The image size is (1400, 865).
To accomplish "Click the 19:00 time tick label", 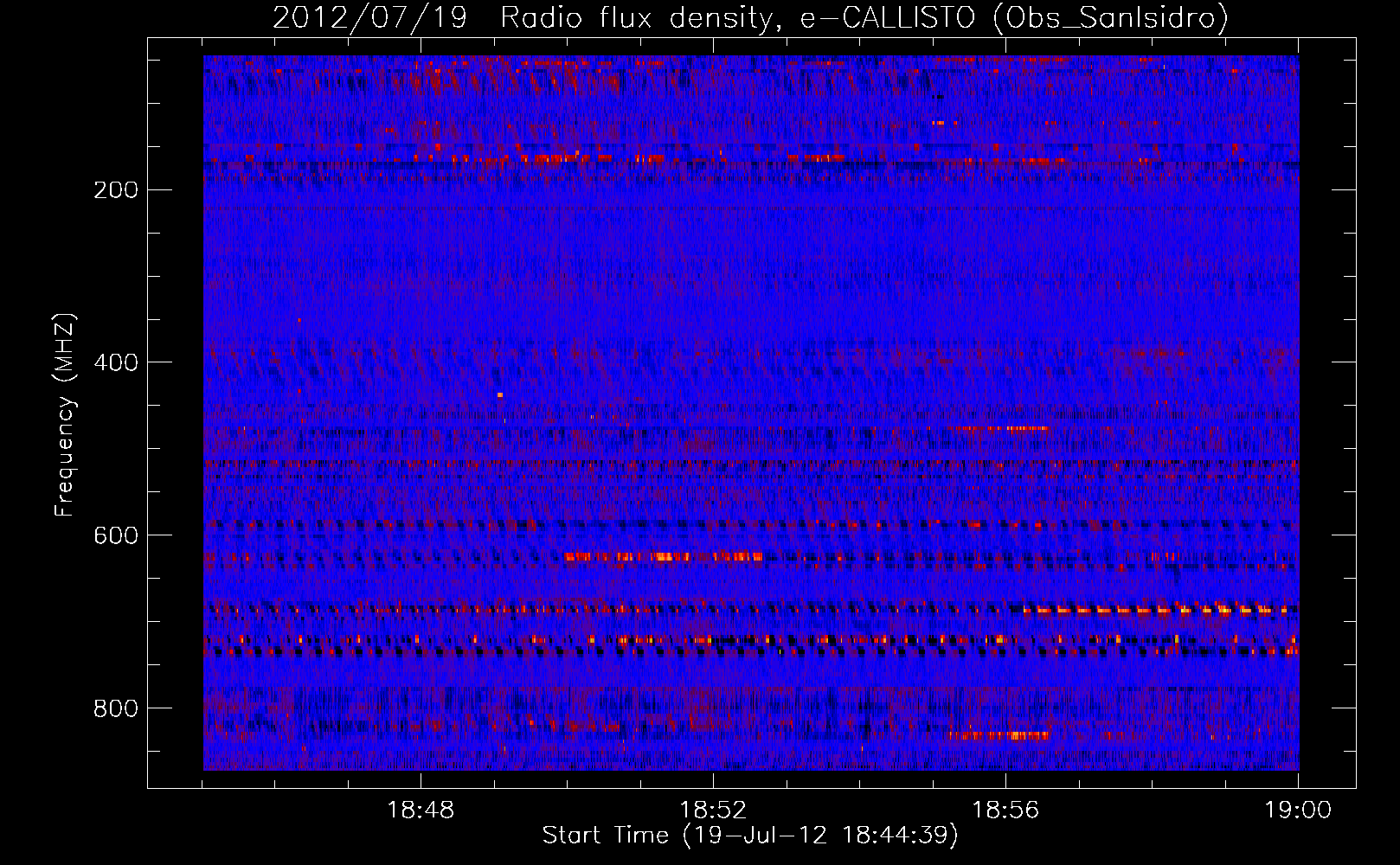I will (x=1298, y=811).
